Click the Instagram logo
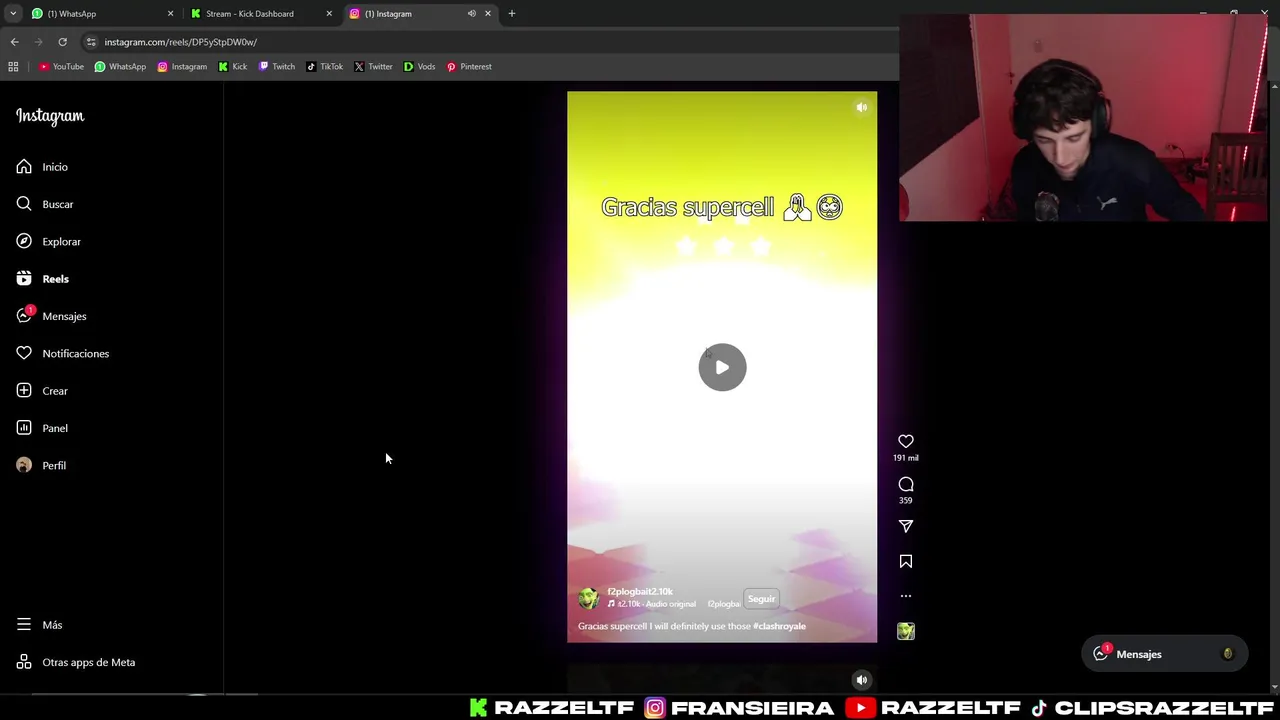 tap(50, 116)
